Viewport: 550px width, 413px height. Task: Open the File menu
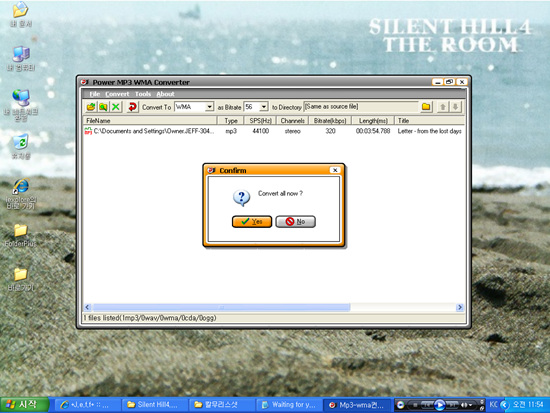coord(94,94)
